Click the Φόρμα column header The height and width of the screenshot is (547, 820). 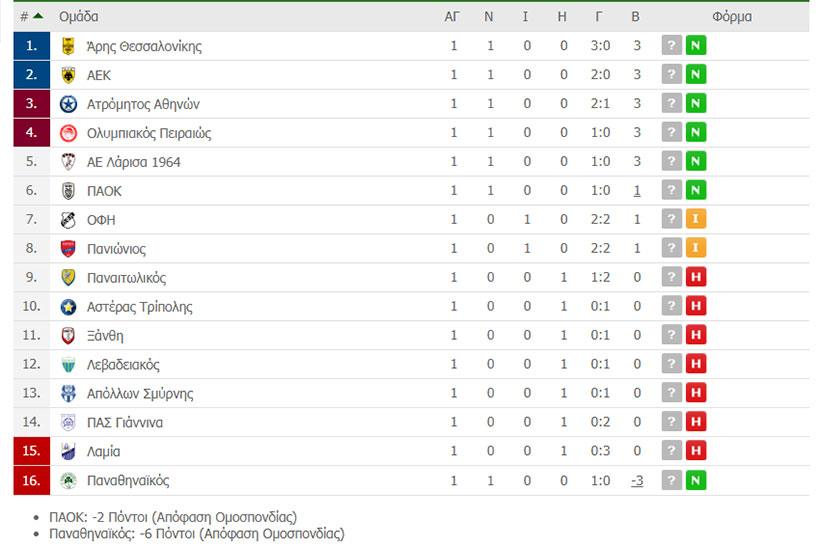732,17
